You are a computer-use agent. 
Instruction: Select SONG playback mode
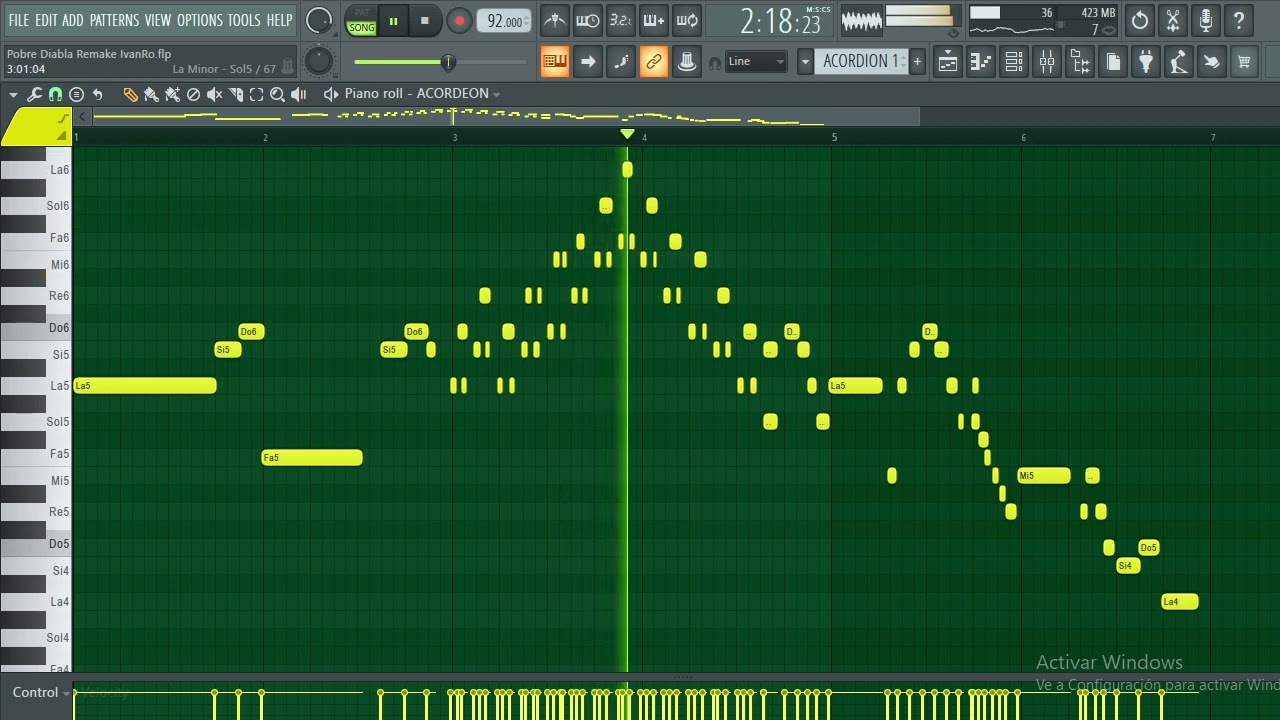click(362, 28)
